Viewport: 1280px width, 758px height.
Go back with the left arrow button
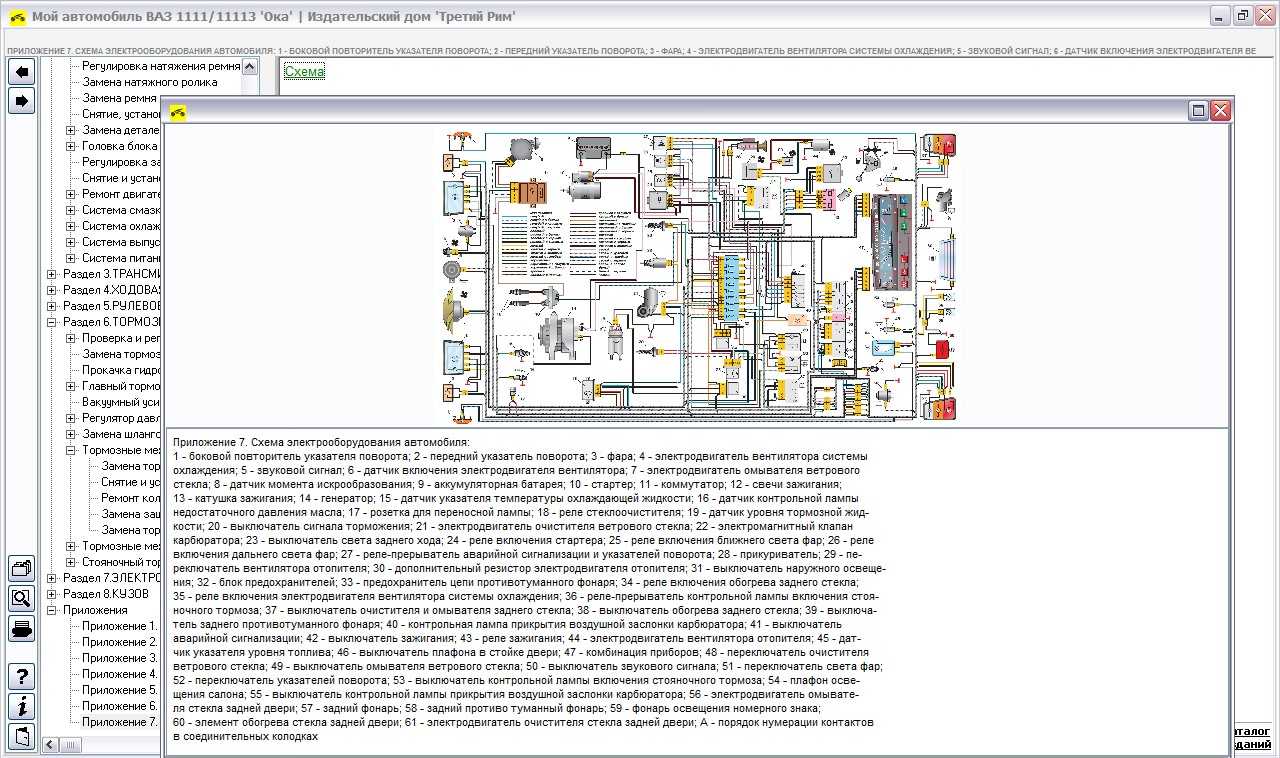(x=21, y=71)
